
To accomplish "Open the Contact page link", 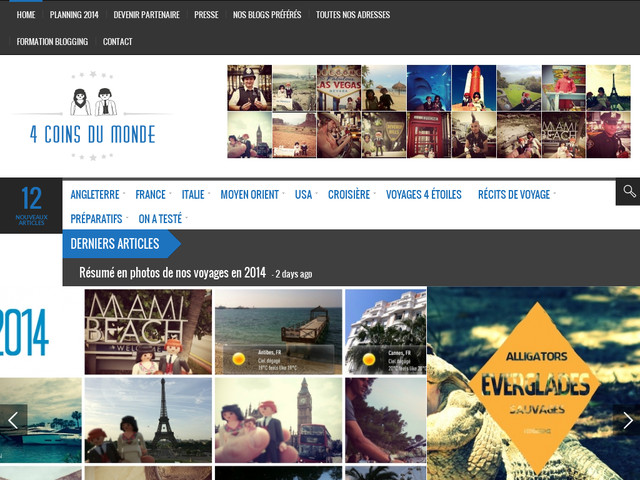I will coord(117,42).
